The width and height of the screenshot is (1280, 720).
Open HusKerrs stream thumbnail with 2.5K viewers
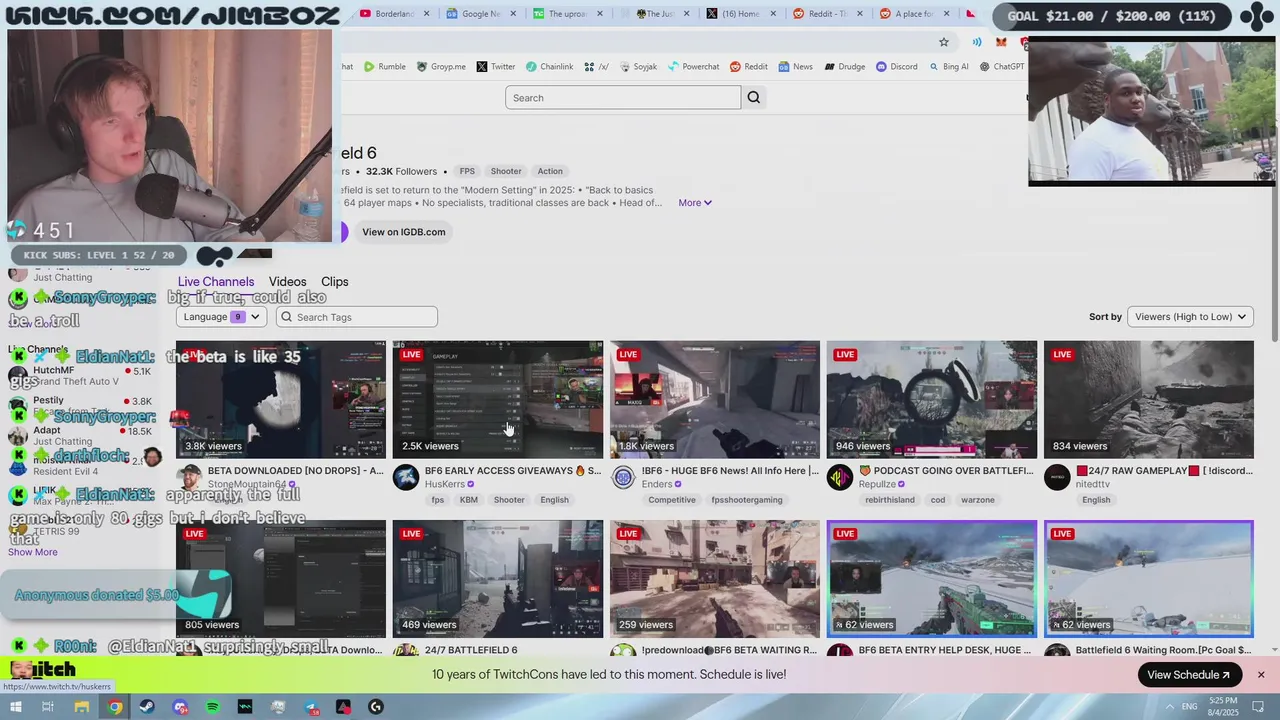click(x=498, y=400)
